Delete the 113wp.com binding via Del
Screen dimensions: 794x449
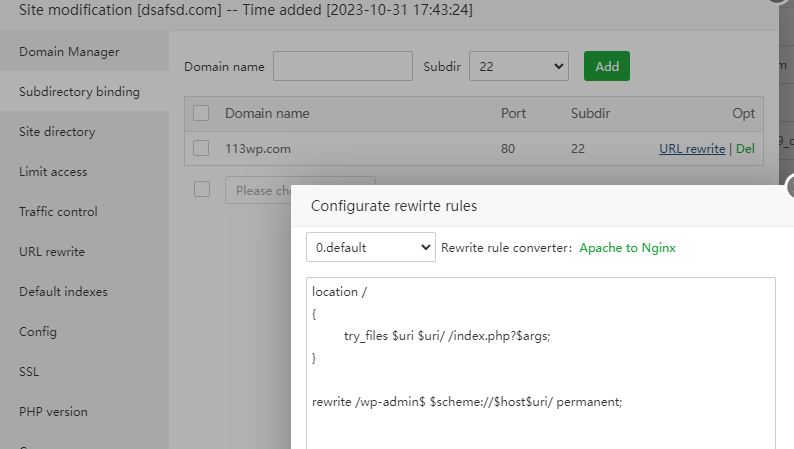(x=745, y=149)
